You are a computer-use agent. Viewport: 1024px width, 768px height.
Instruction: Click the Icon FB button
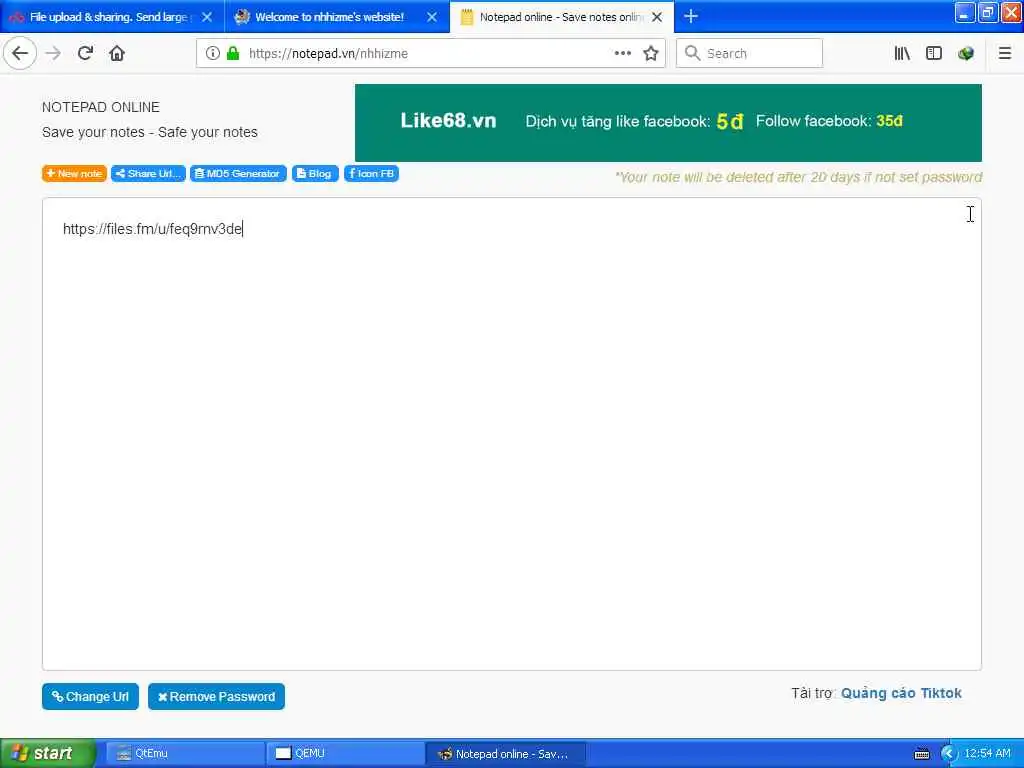click(371, 173)
